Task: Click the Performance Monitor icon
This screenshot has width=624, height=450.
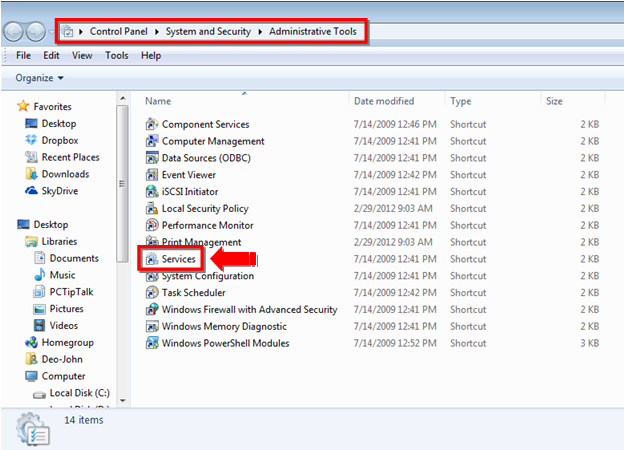Action: point(152,225)
